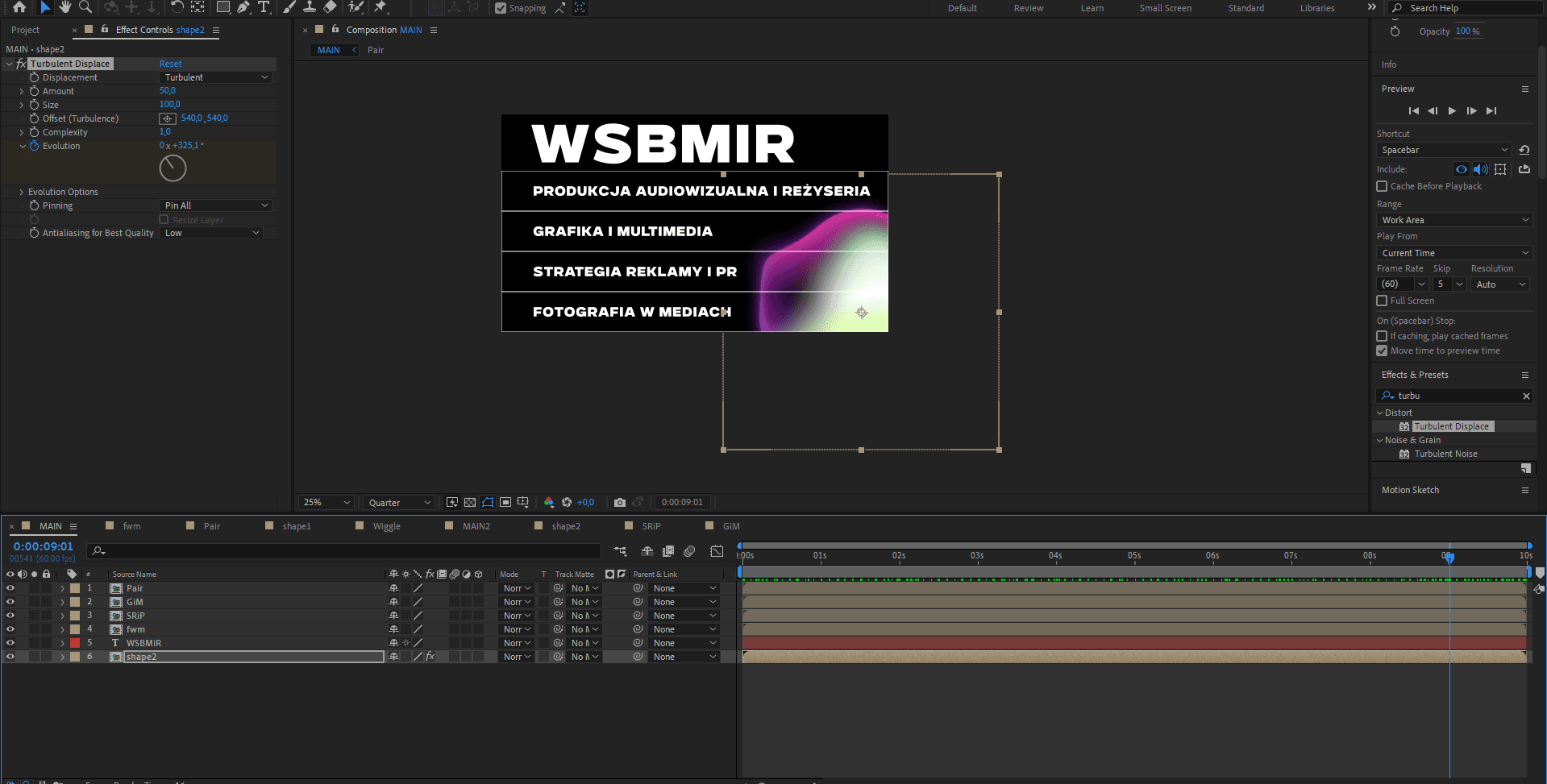Expand the Amount property
The image size is (1547, 784).
click(x=21, y=91)
